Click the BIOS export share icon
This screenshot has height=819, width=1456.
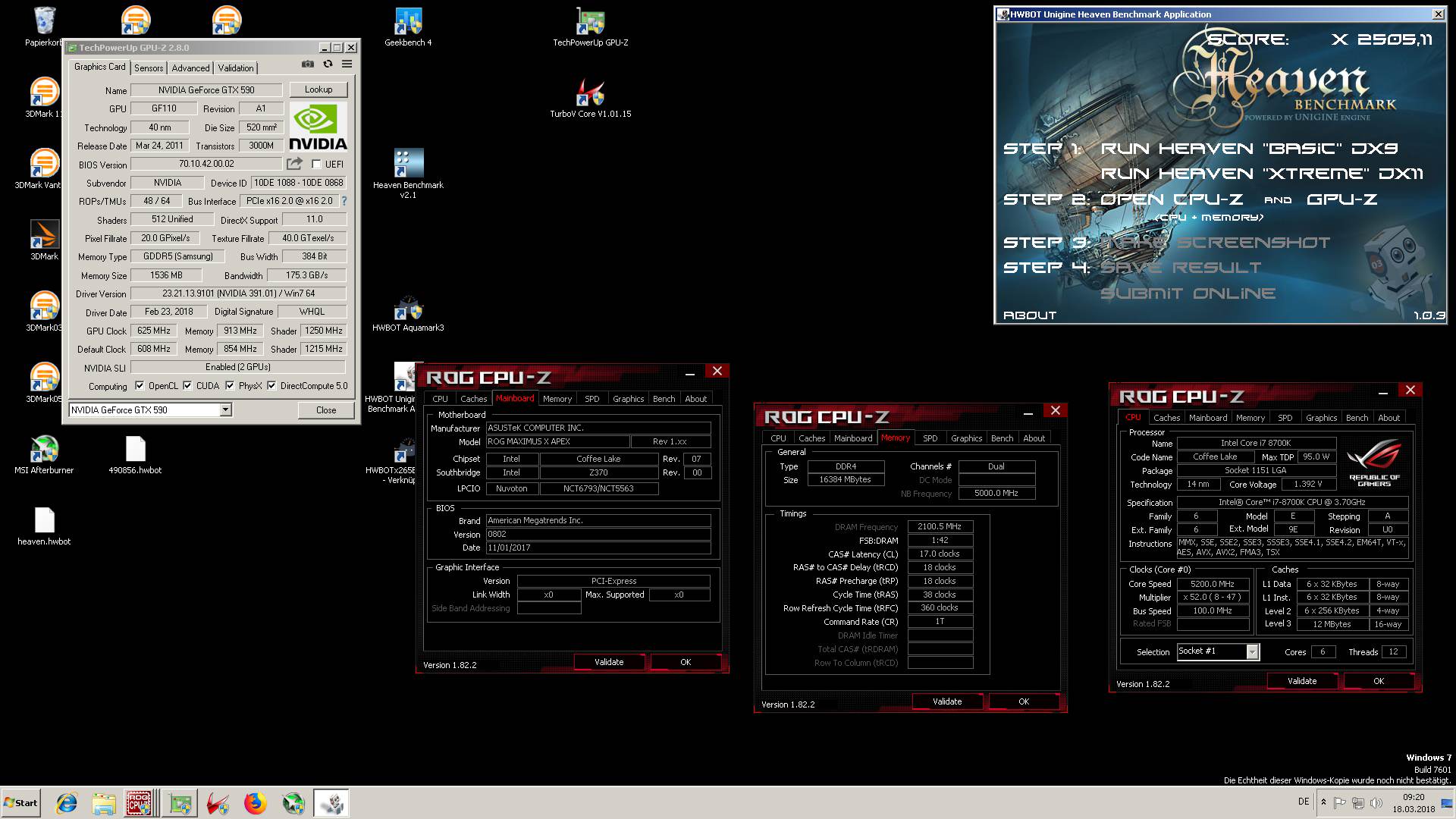click(294, 164)
